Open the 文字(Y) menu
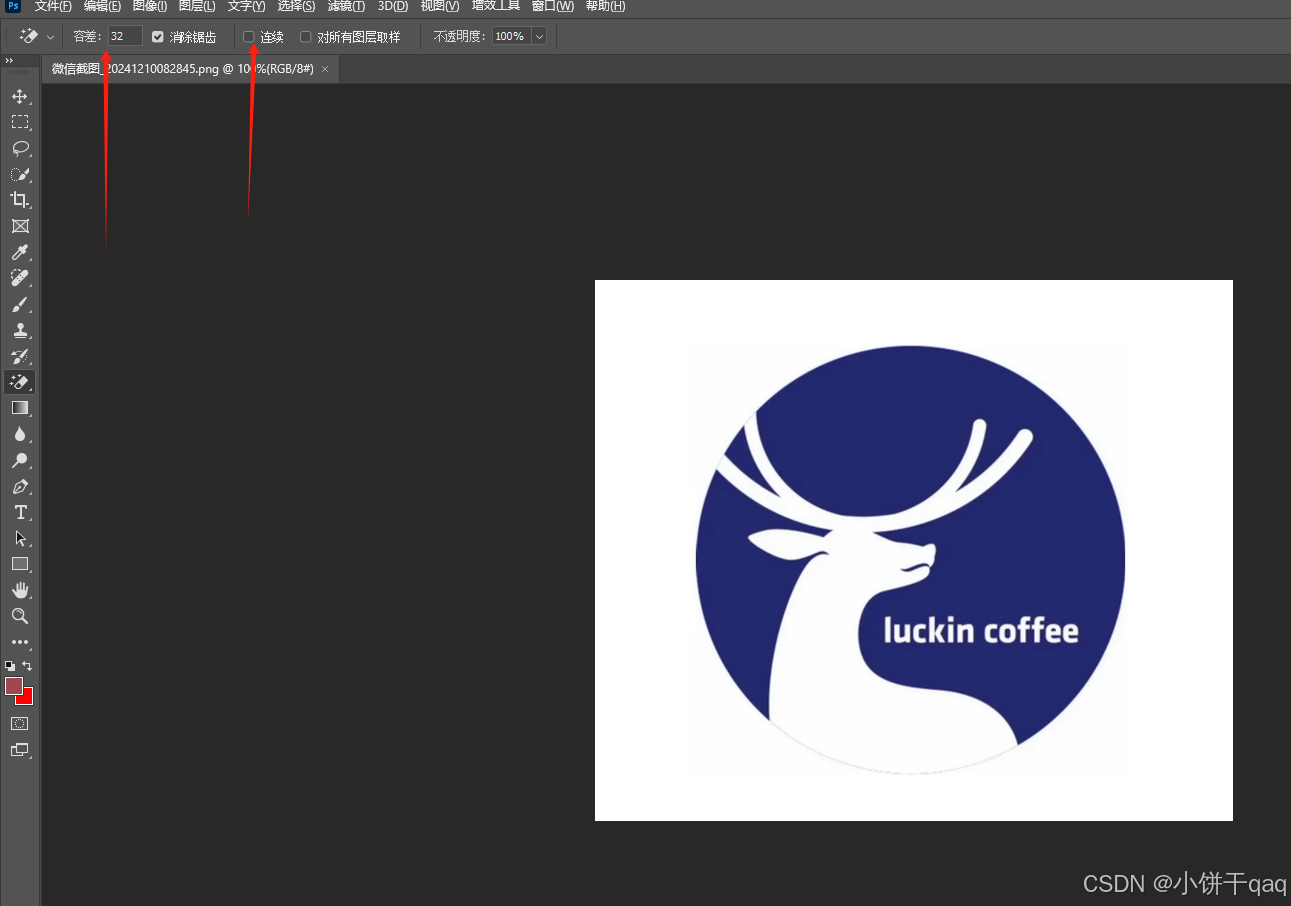 point(246,6)
